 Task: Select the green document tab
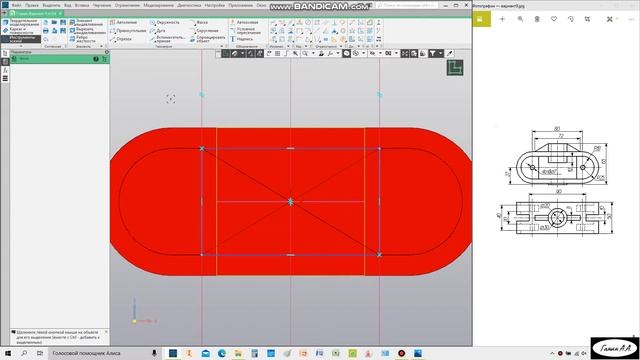pyautogui.click(x=36, y=13)
